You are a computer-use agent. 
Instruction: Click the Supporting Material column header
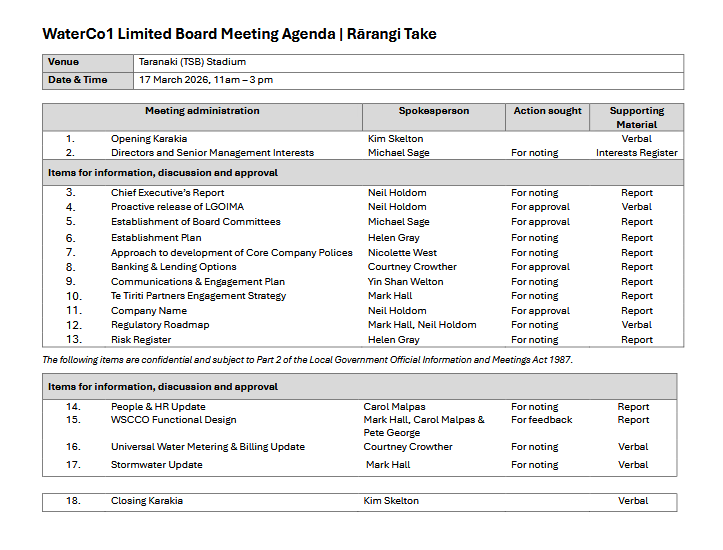pos(636,117)
